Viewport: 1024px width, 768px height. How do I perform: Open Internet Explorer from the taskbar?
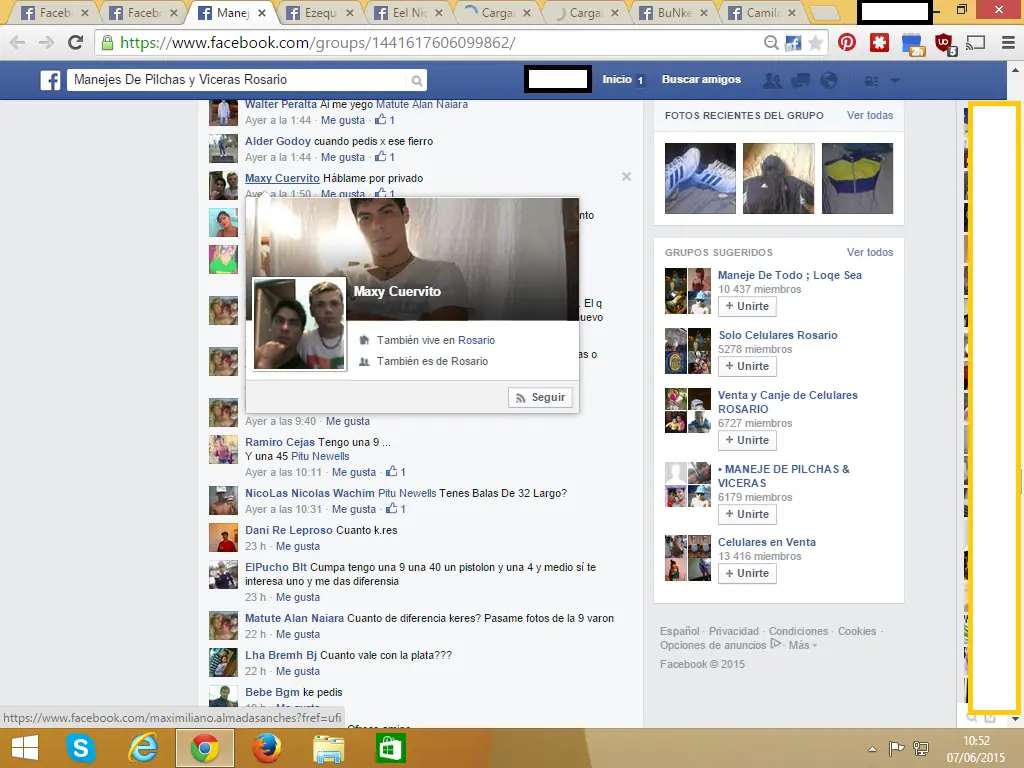143,748
